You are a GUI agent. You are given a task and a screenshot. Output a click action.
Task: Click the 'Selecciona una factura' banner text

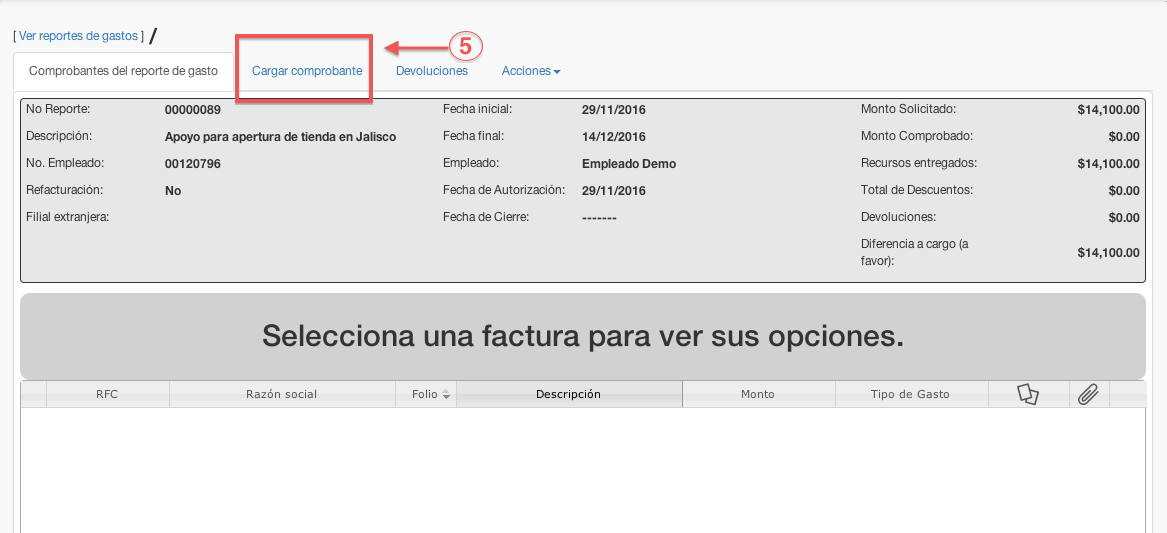[583, 336]
